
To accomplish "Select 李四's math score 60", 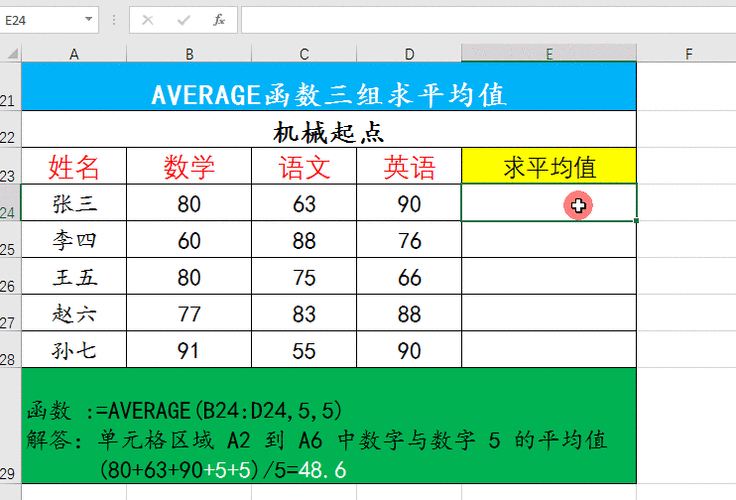I will tap(189, 239).
